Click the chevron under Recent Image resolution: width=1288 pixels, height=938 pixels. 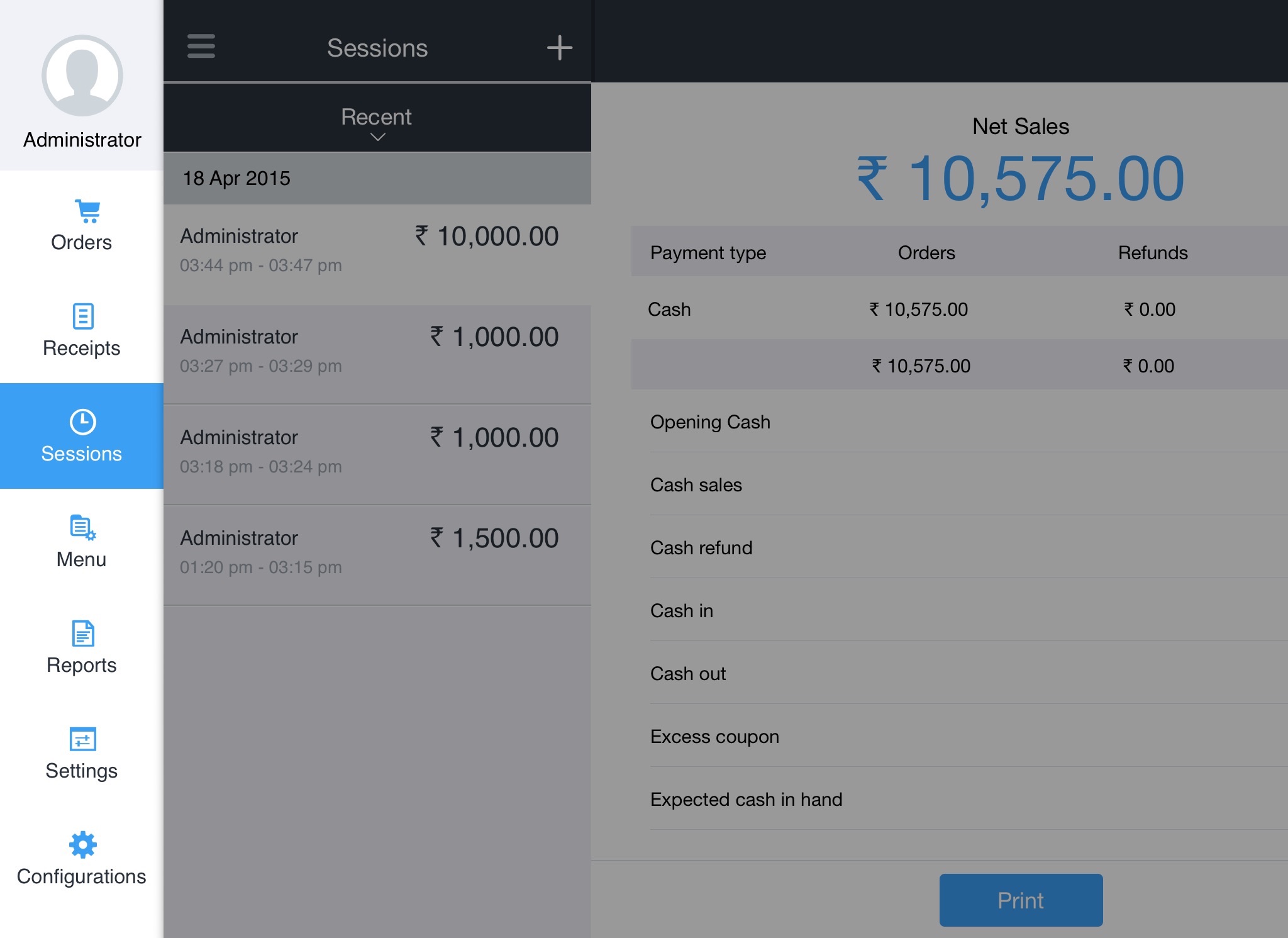[377, 137]
